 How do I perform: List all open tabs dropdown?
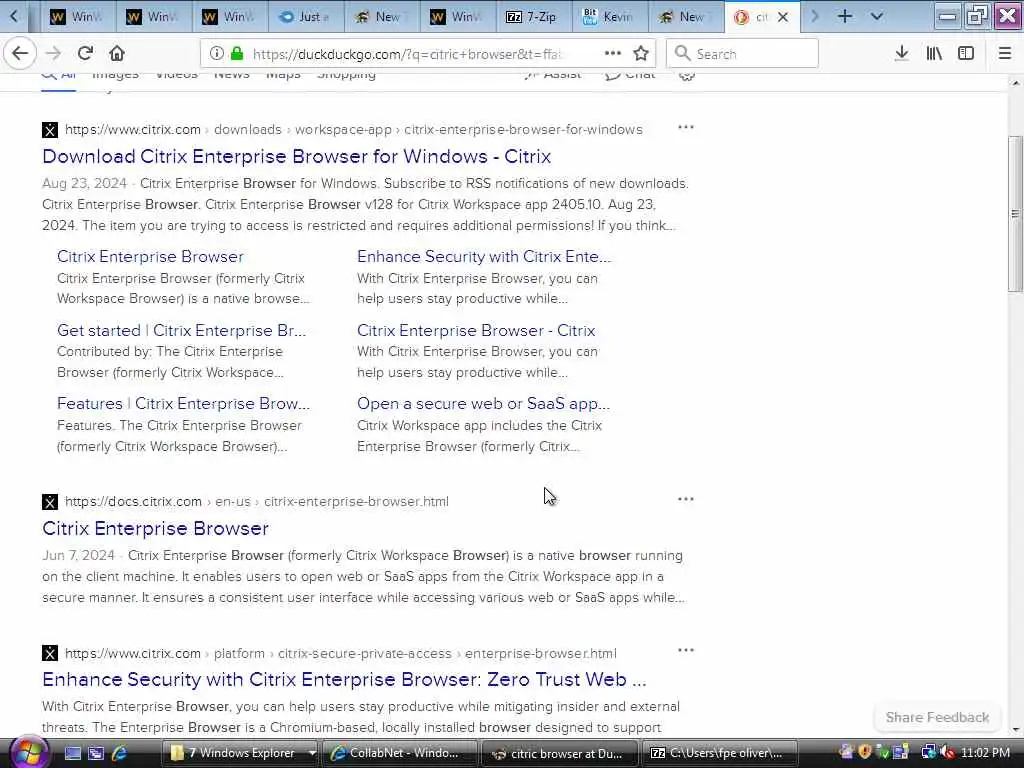coord(876,16)
